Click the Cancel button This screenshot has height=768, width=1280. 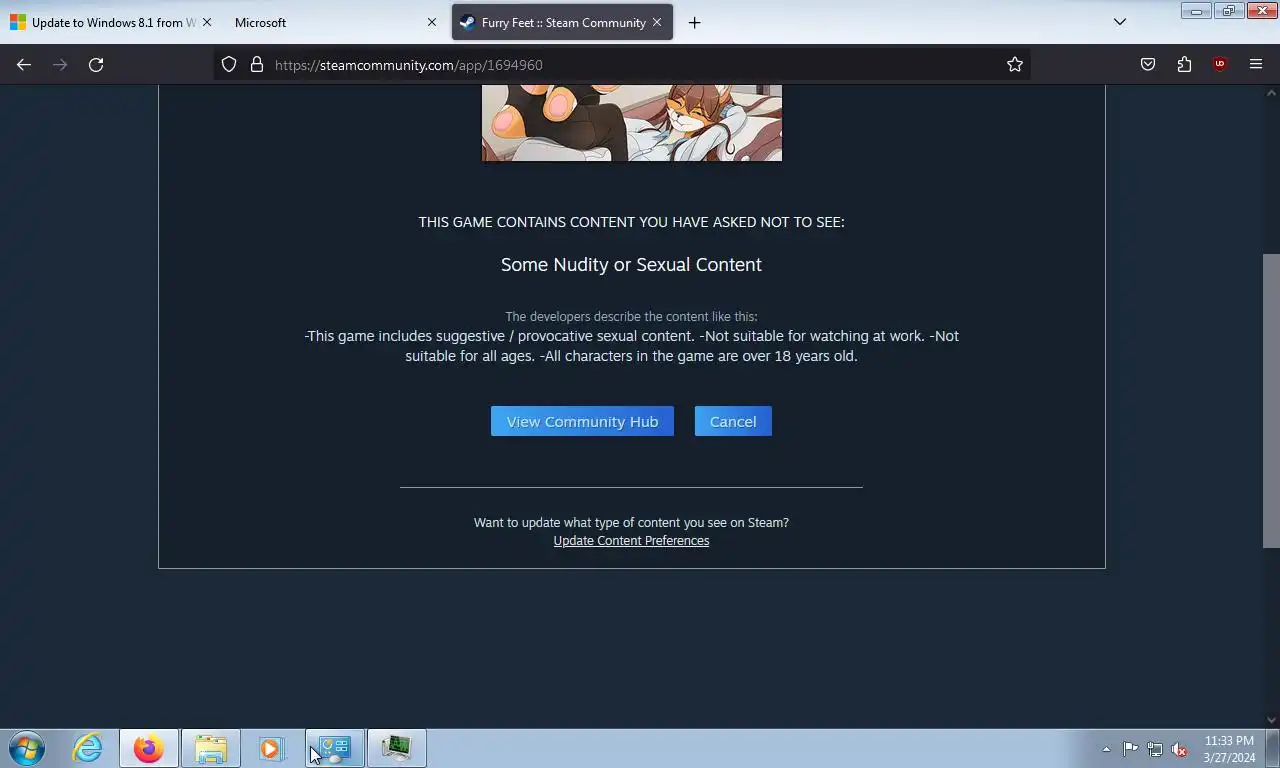pyautogui.click(x=733, y=421)
